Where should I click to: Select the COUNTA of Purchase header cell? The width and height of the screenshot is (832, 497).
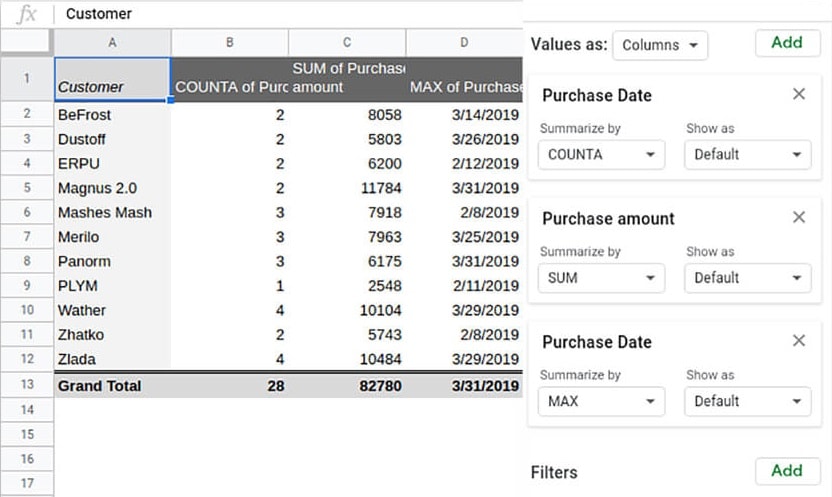tap(230, 79)
